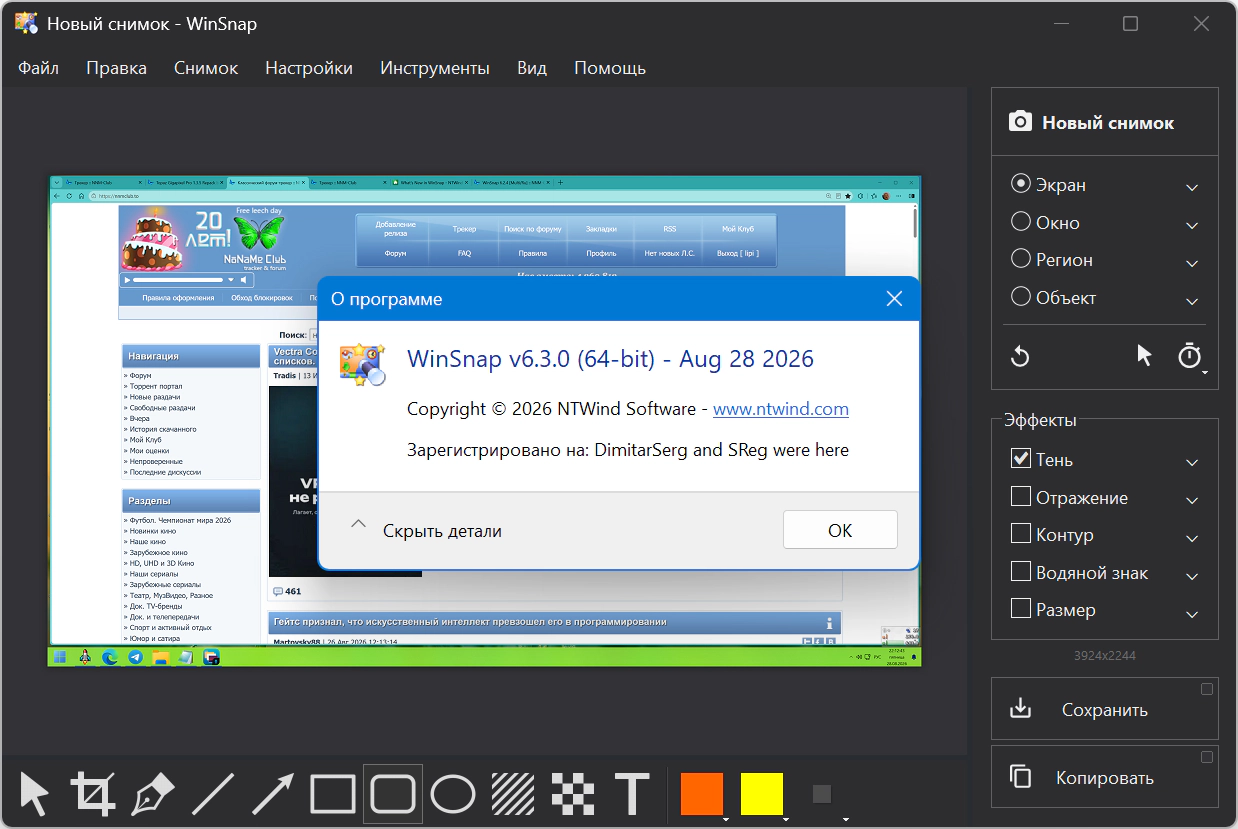This screenshot has width=1238, height=829.
Task: Click the 3924x2244 image size label
Action: [x=1104, y=656]
